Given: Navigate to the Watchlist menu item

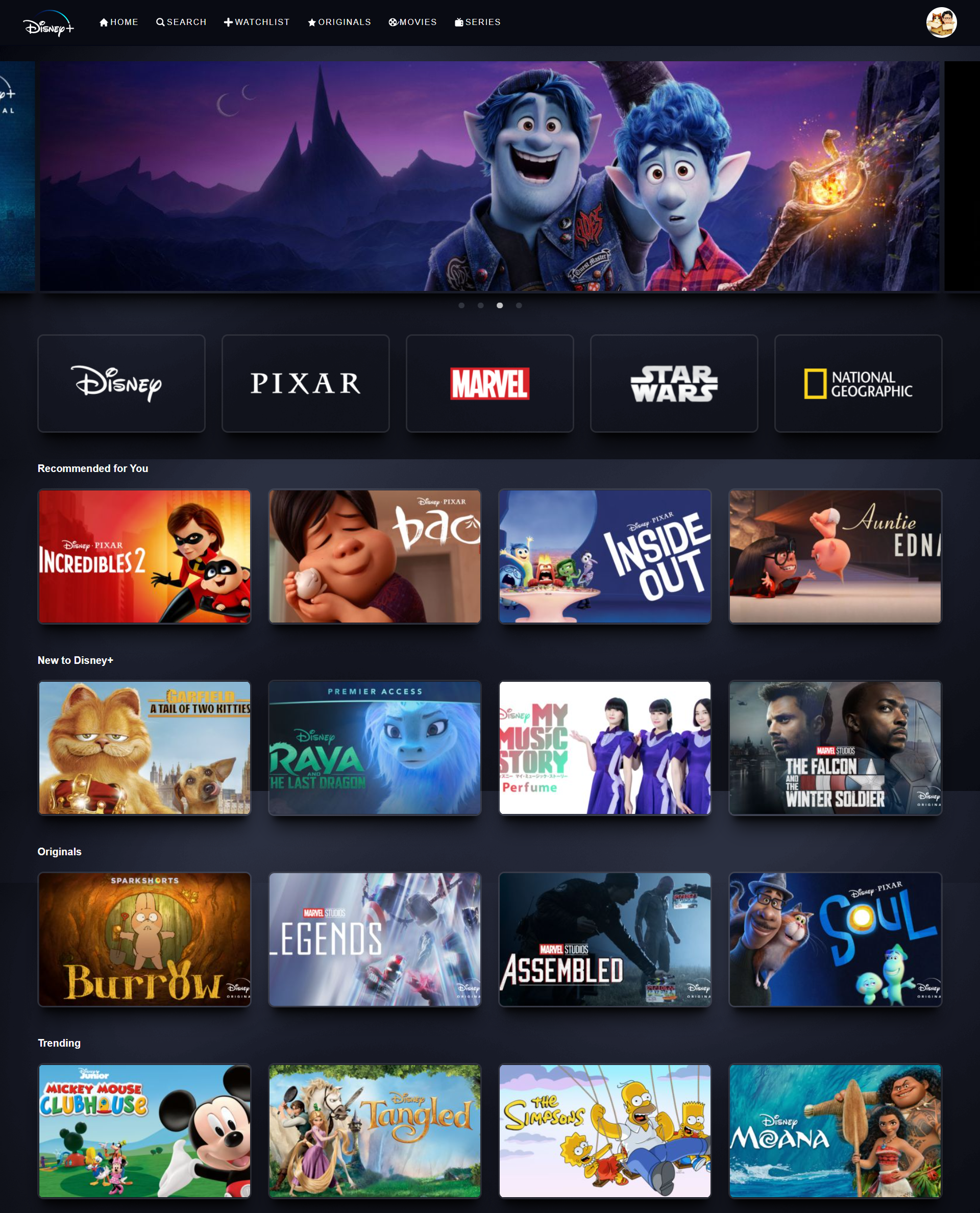Looking at the screenshot, I should pos(256,22).
